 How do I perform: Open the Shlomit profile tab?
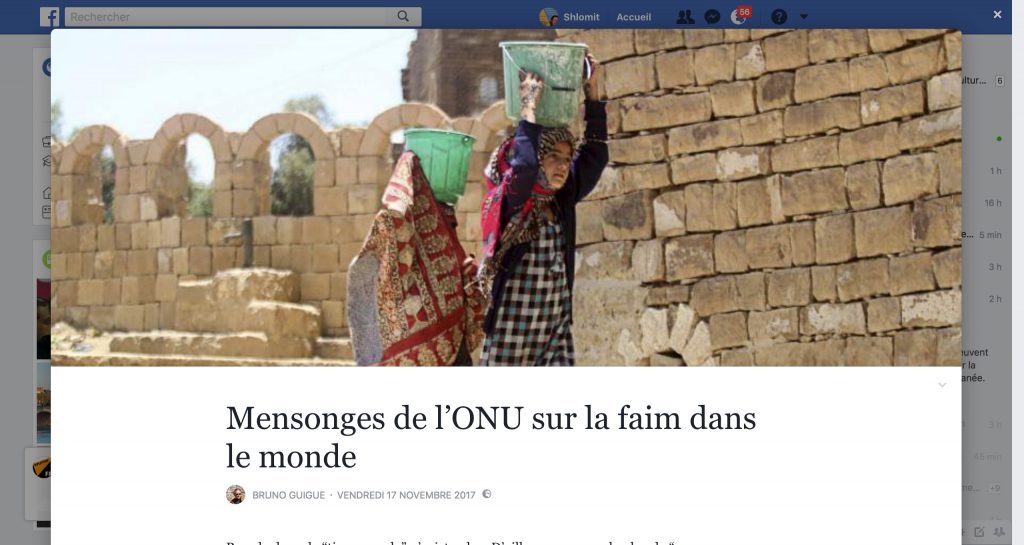click(569, 17)
